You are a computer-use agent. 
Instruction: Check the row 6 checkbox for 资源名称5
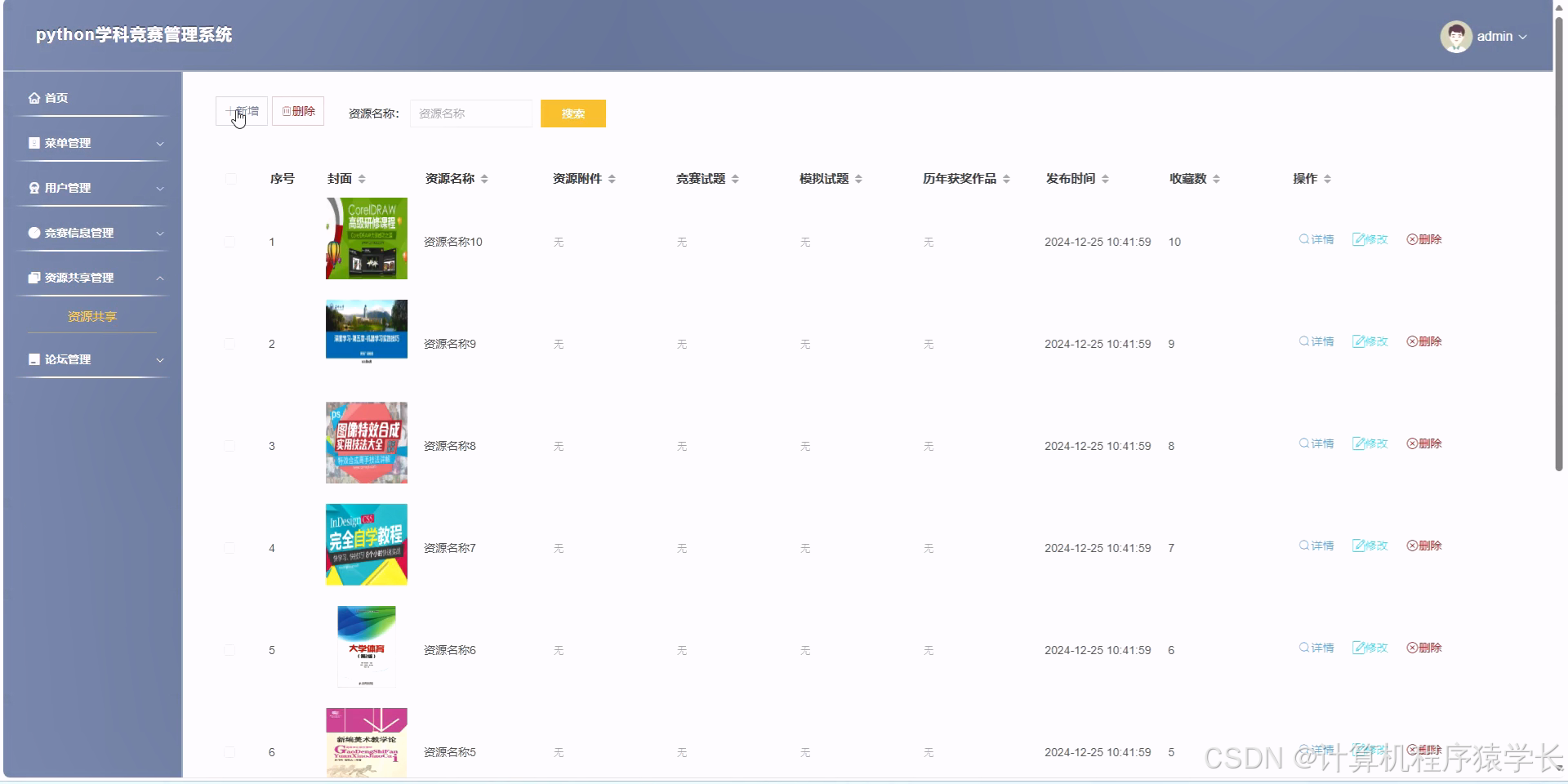point(229,752)
